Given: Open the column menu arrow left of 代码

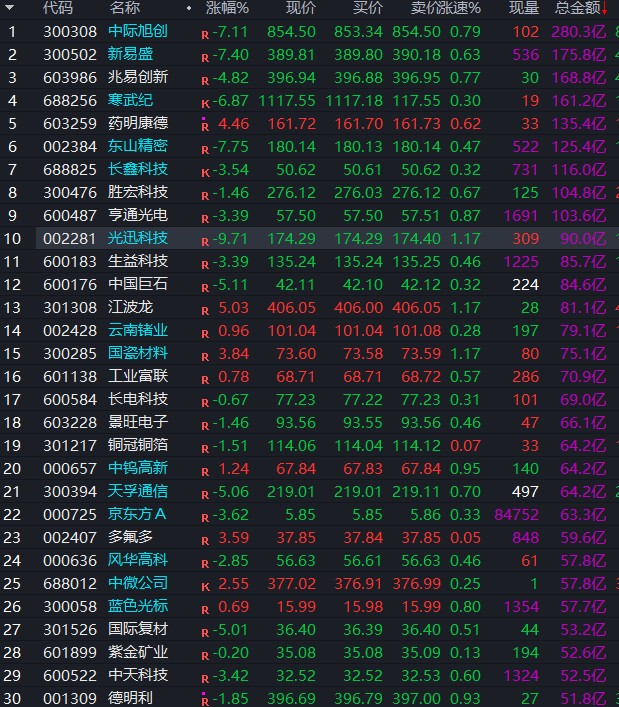Looking at the screenshot, I should 9,8.
